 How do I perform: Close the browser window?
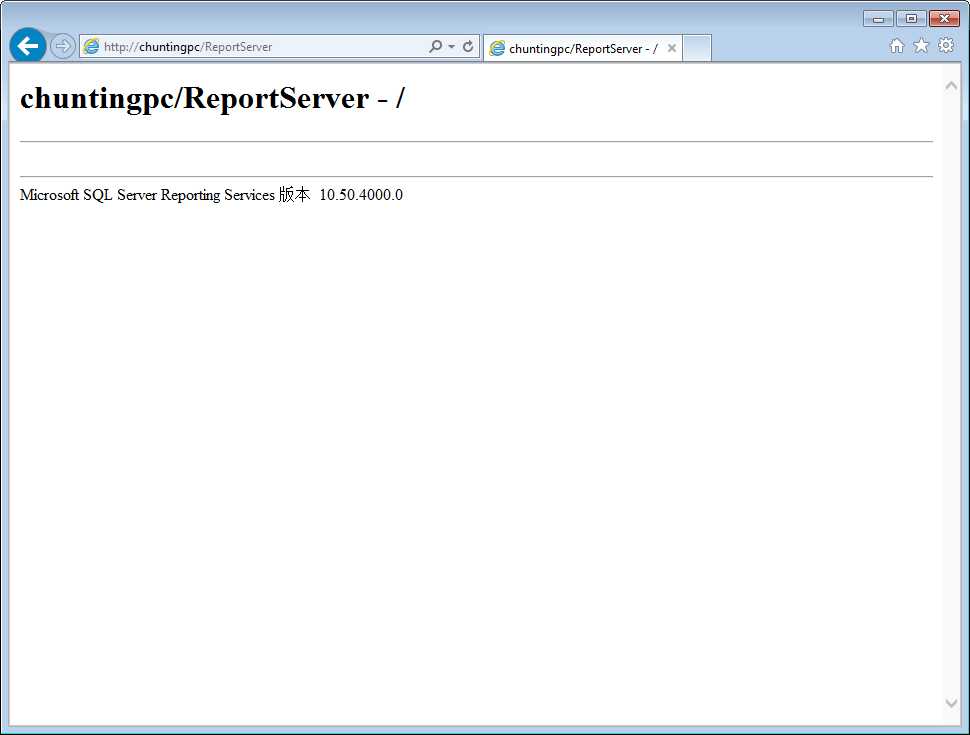tap(945, 19)
